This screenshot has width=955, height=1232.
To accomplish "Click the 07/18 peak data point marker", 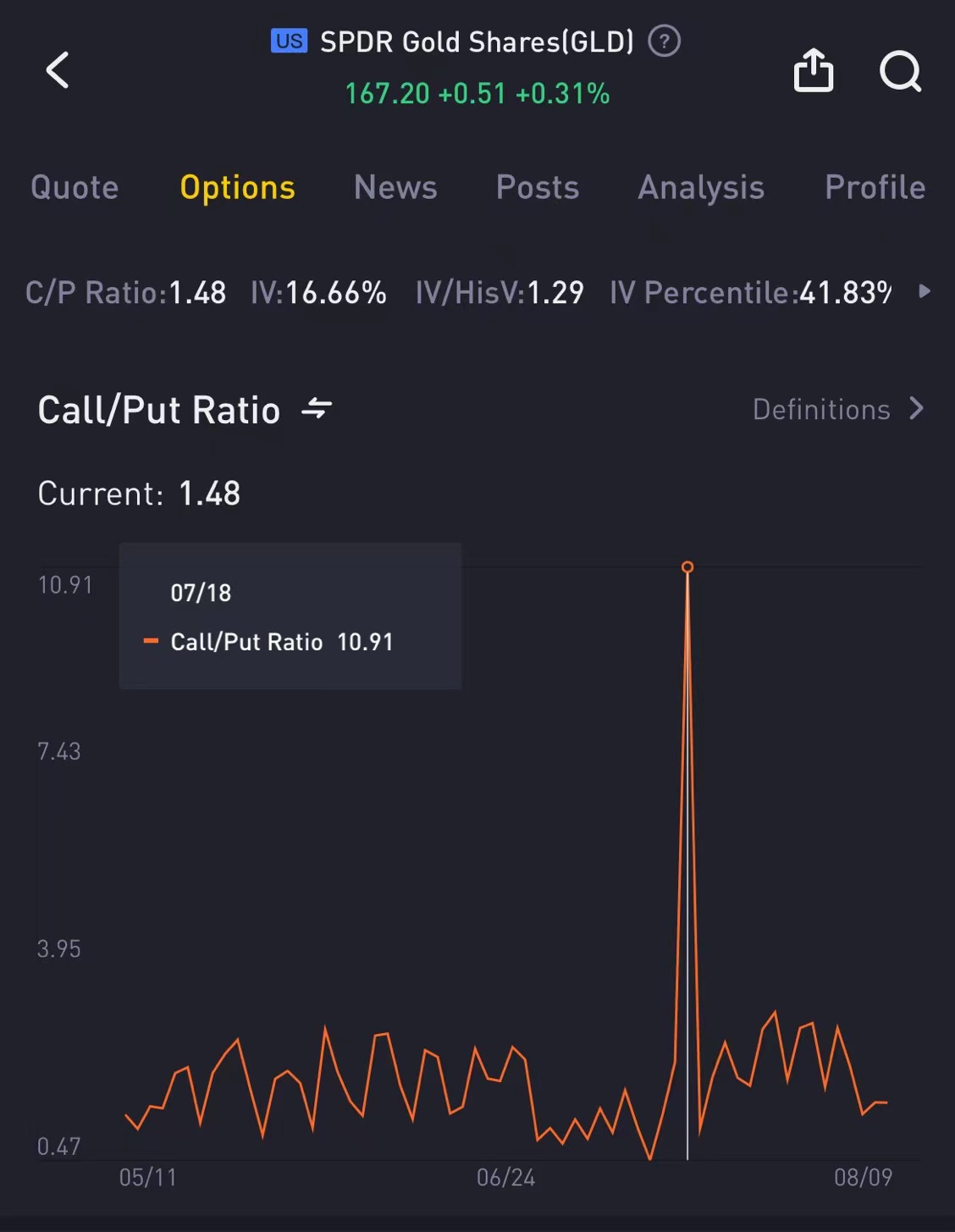I will coord(687,567).
